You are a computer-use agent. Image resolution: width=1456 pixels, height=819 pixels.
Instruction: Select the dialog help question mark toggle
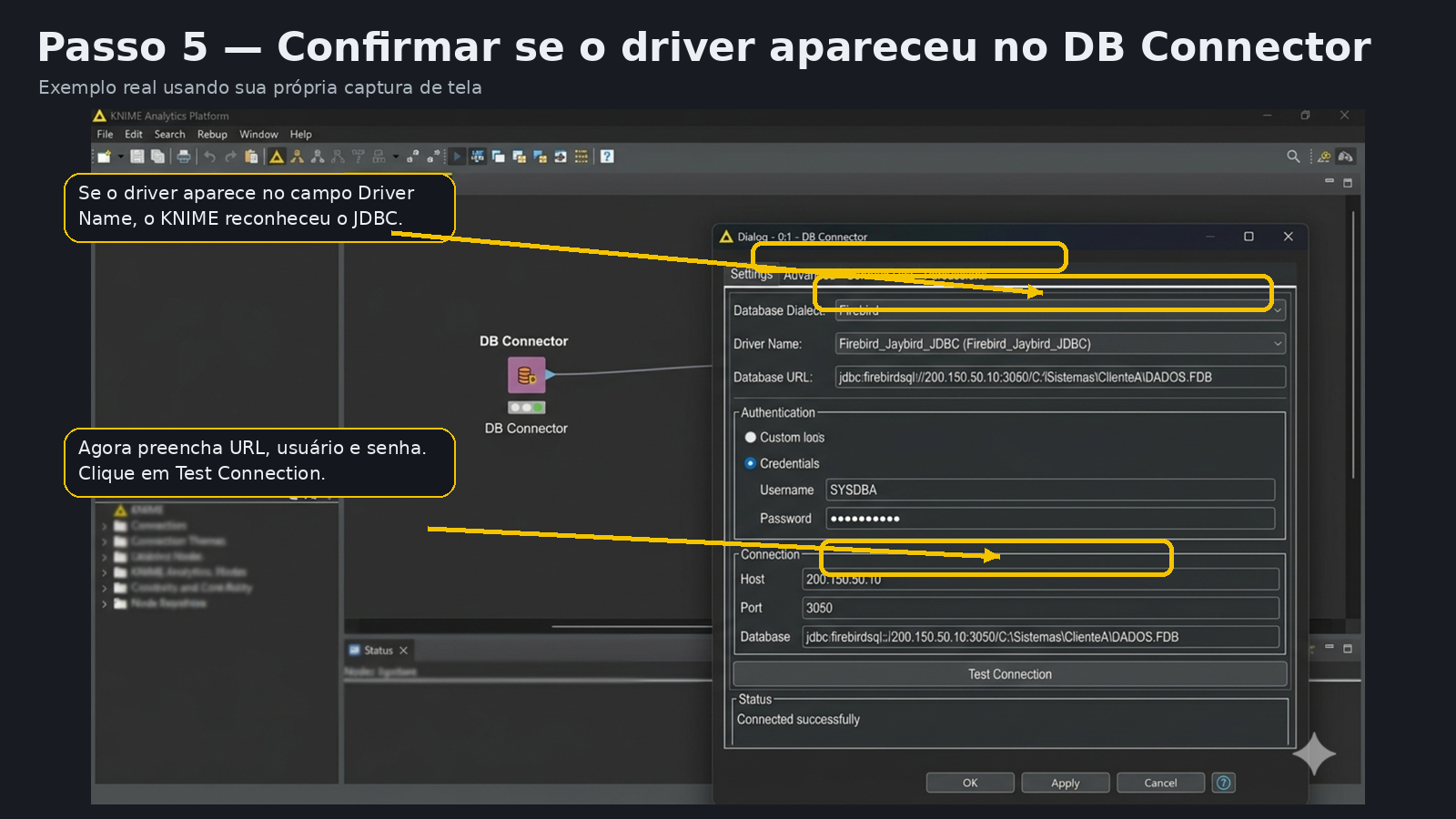[1223, 783]
